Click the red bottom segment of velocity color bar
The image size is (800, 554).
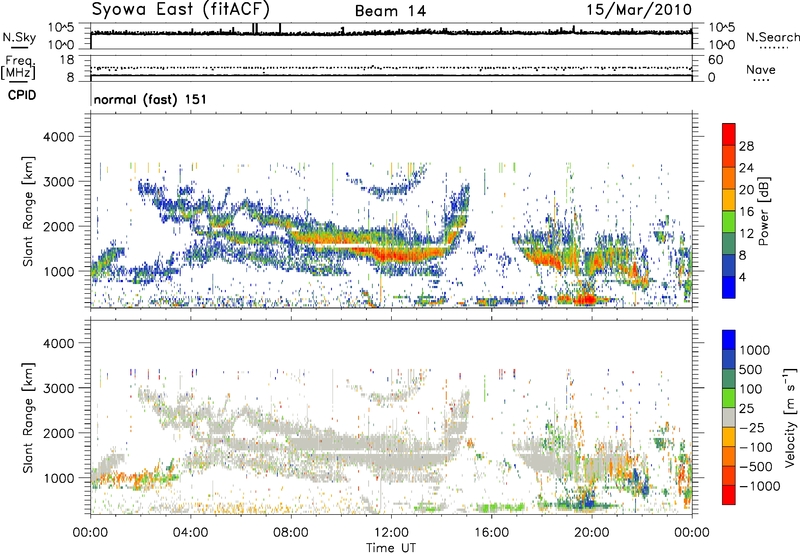729,495
